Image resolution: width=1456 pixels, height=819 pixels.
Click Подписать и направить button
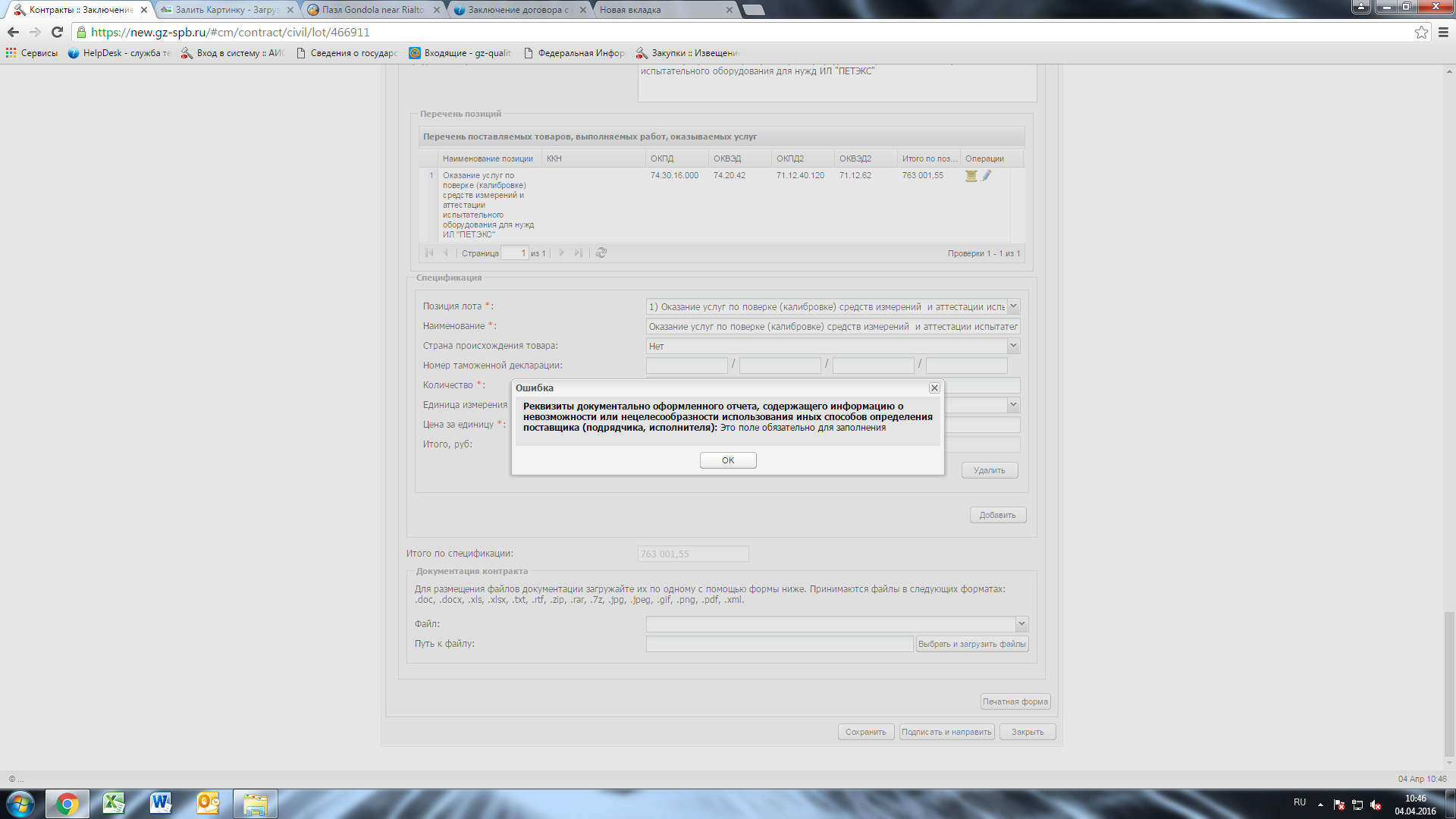946,732
